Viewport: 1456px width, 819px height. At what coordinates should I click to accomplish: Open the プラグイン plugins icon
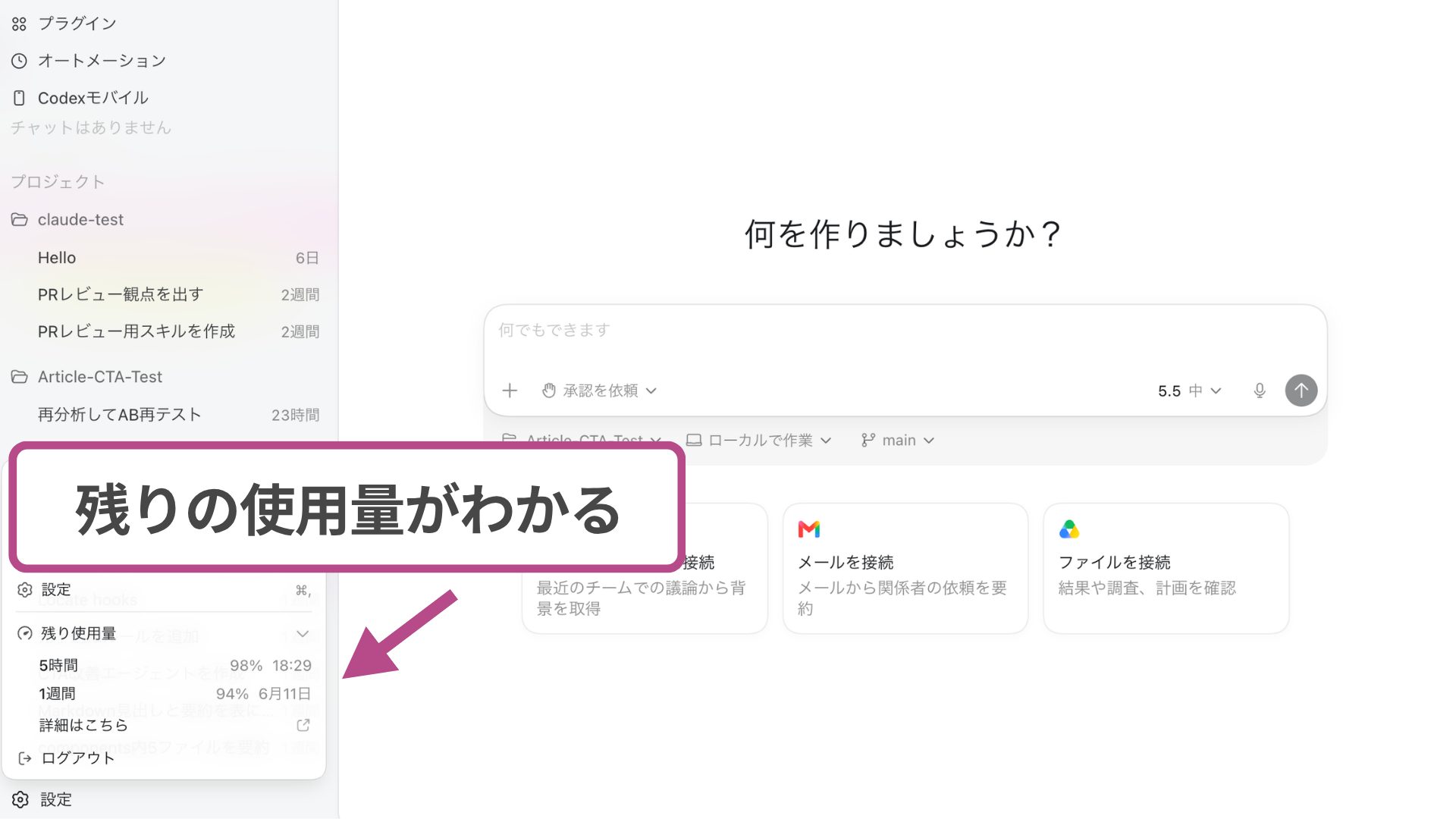pos(19,24)
